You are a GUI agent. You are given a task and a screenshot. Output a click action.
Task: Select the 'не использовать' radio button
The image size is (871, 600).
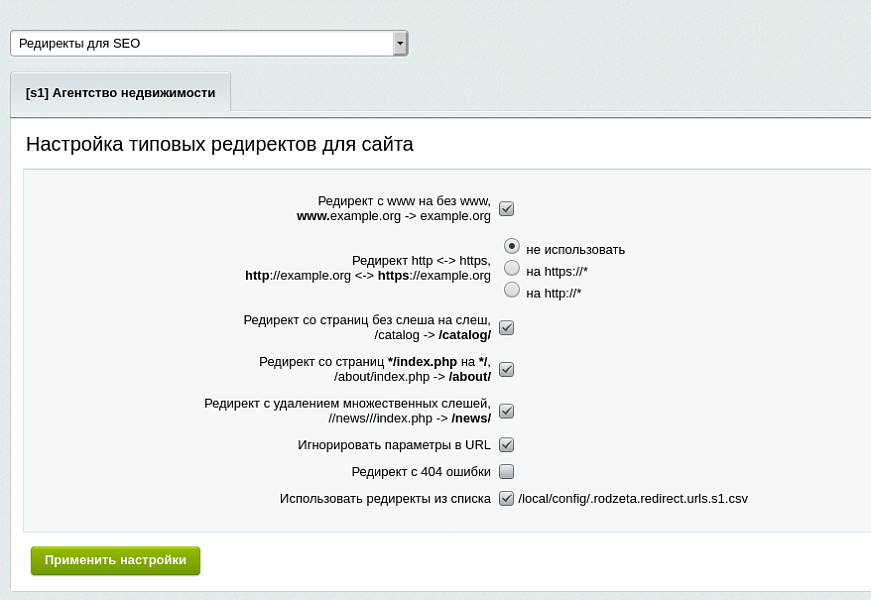pos(511,249)
